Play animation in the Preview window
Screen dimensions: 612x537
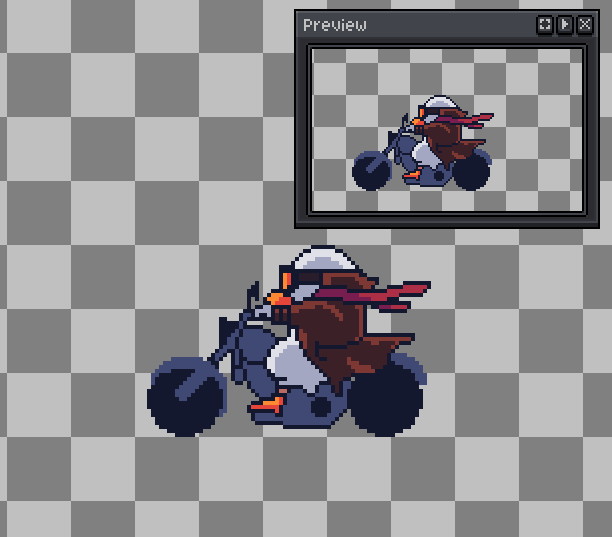pos(565,25)
